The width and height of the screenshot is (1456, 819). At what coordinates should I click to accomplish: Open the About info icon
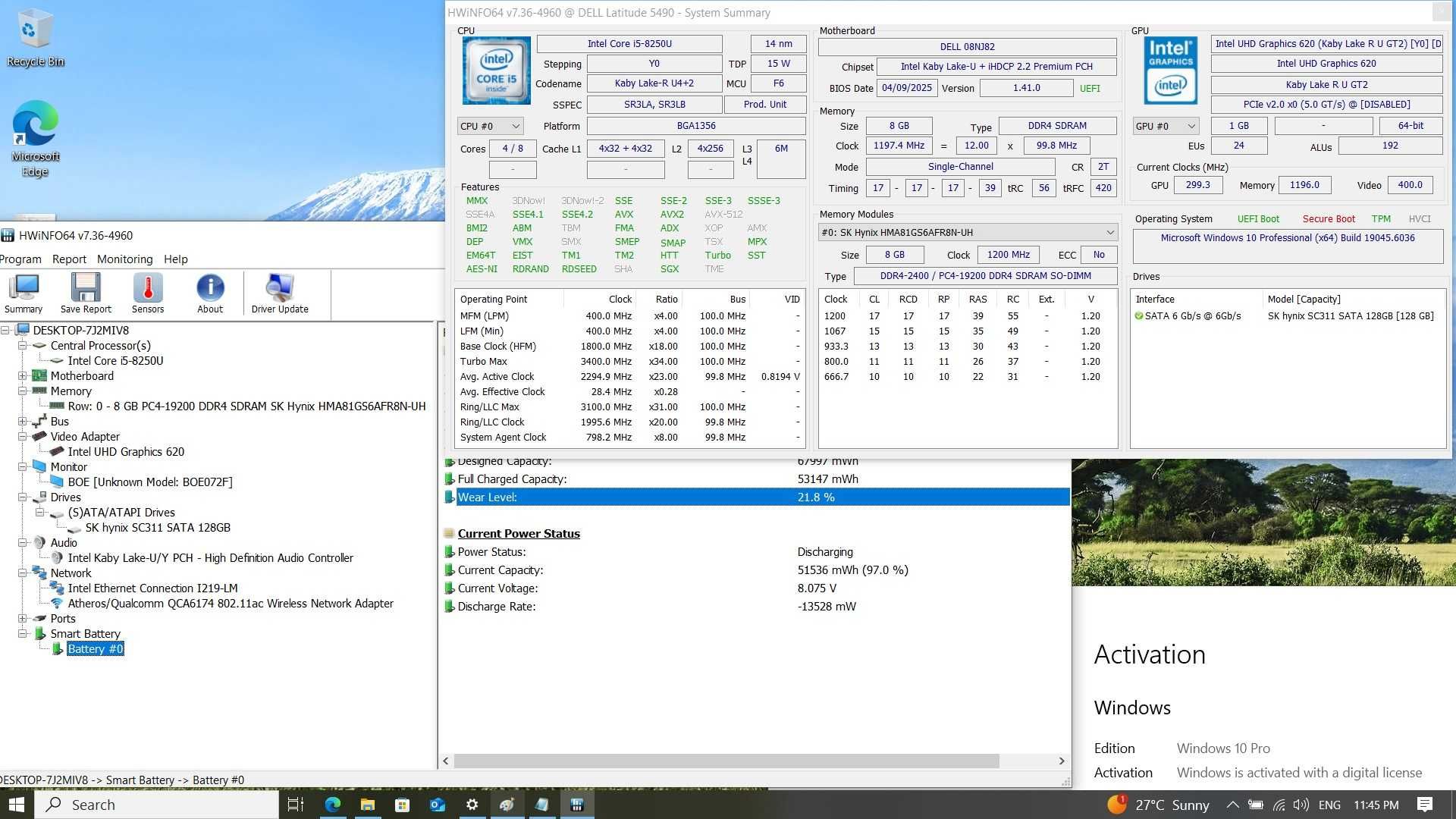210,293
